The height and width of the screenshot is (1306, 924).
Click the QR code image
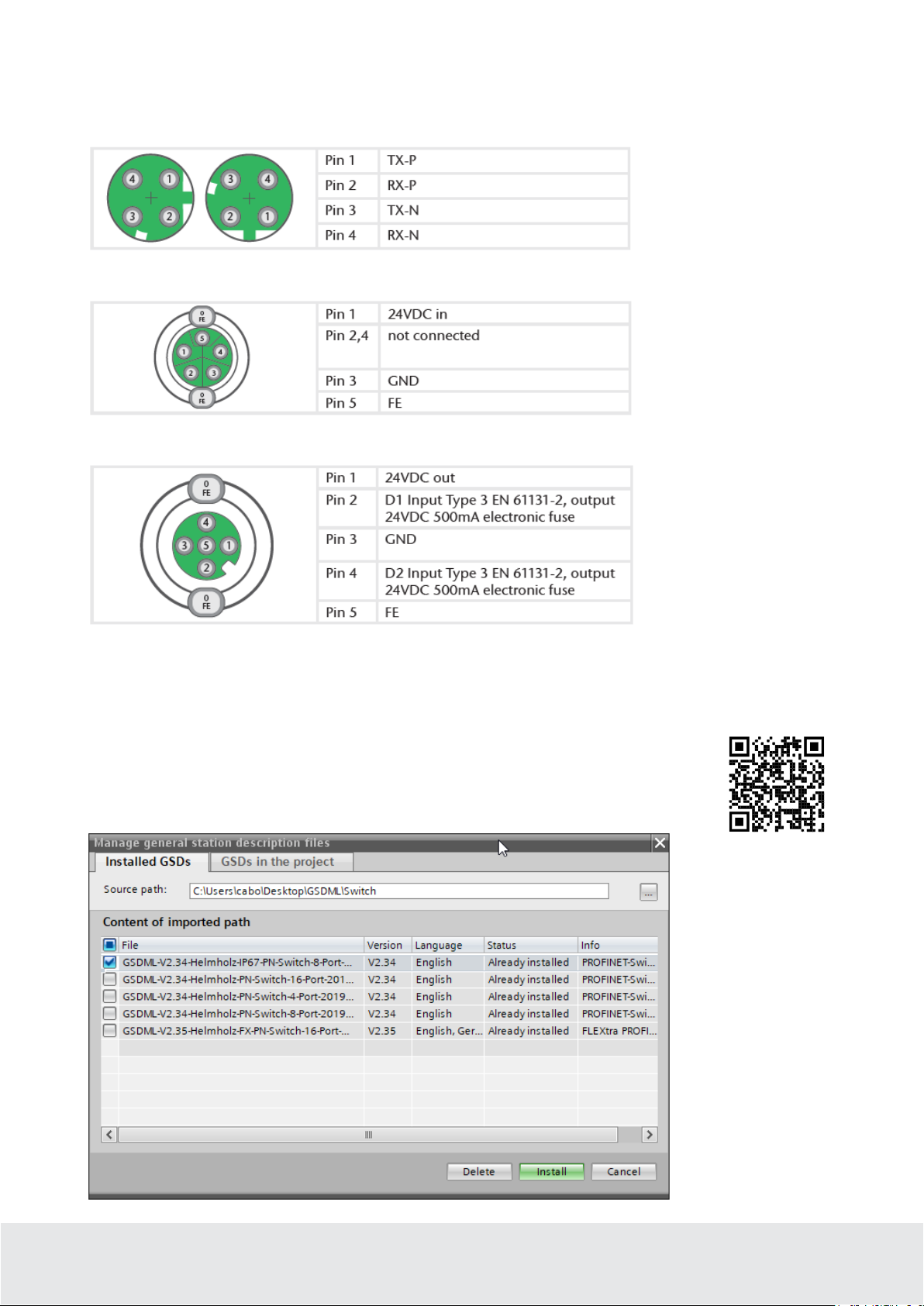click(x=776, y=784)
